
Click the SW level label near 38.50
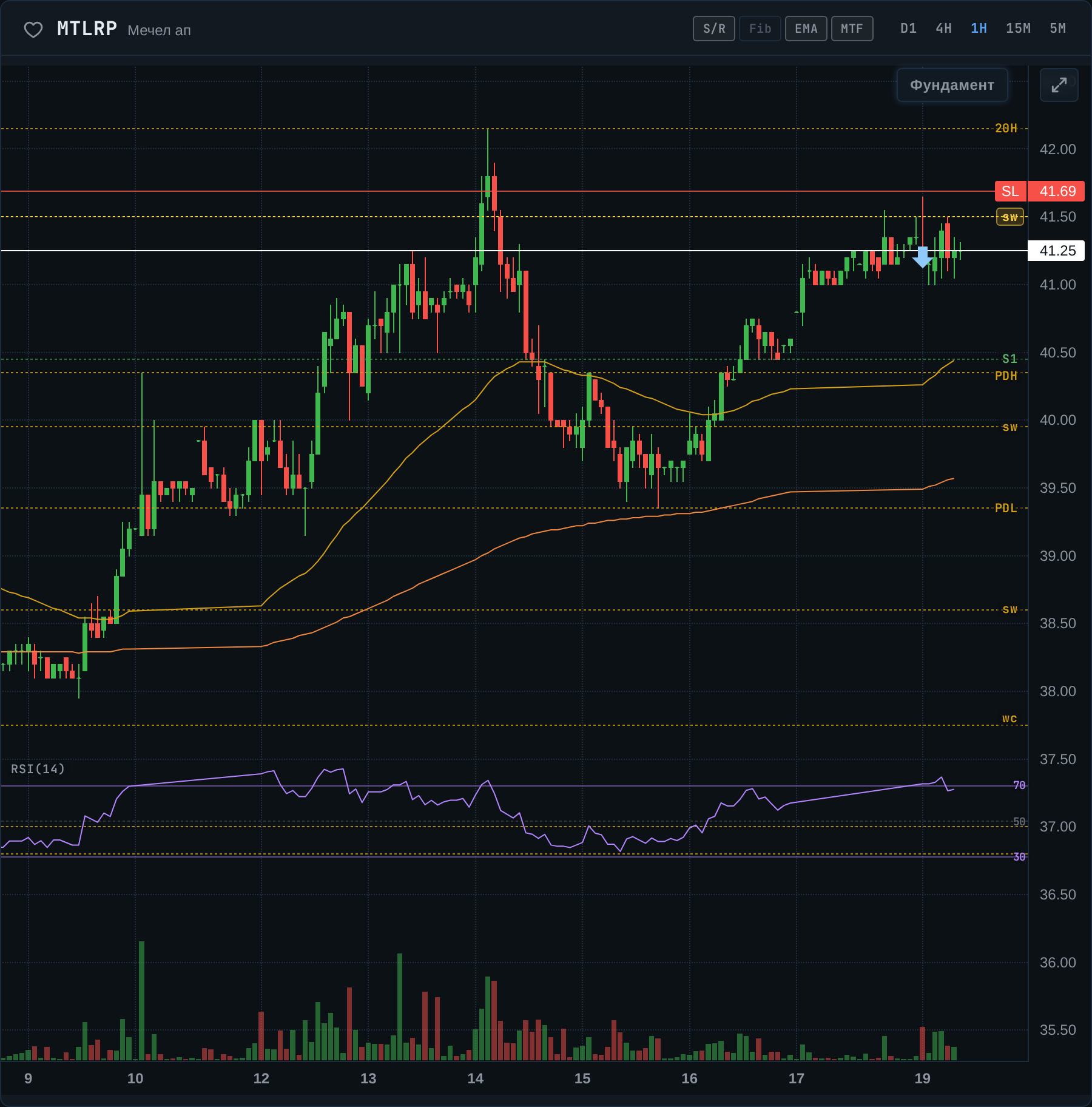[x=1009, y=609]
